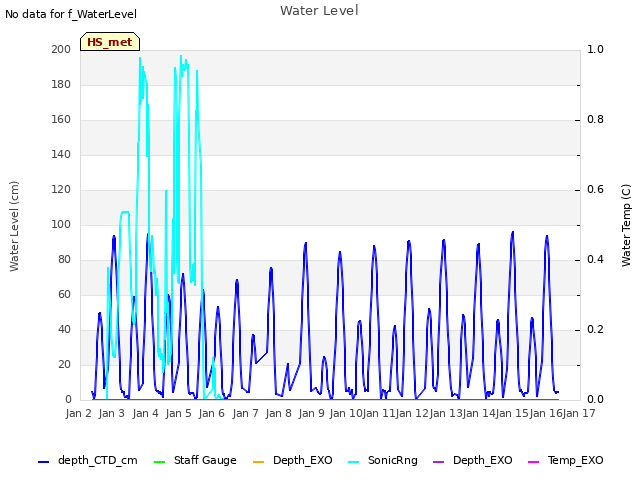Click the 0.2 right-axis tick value
Image resolution: width=640 pixels, height=480 pixels.
595,330
